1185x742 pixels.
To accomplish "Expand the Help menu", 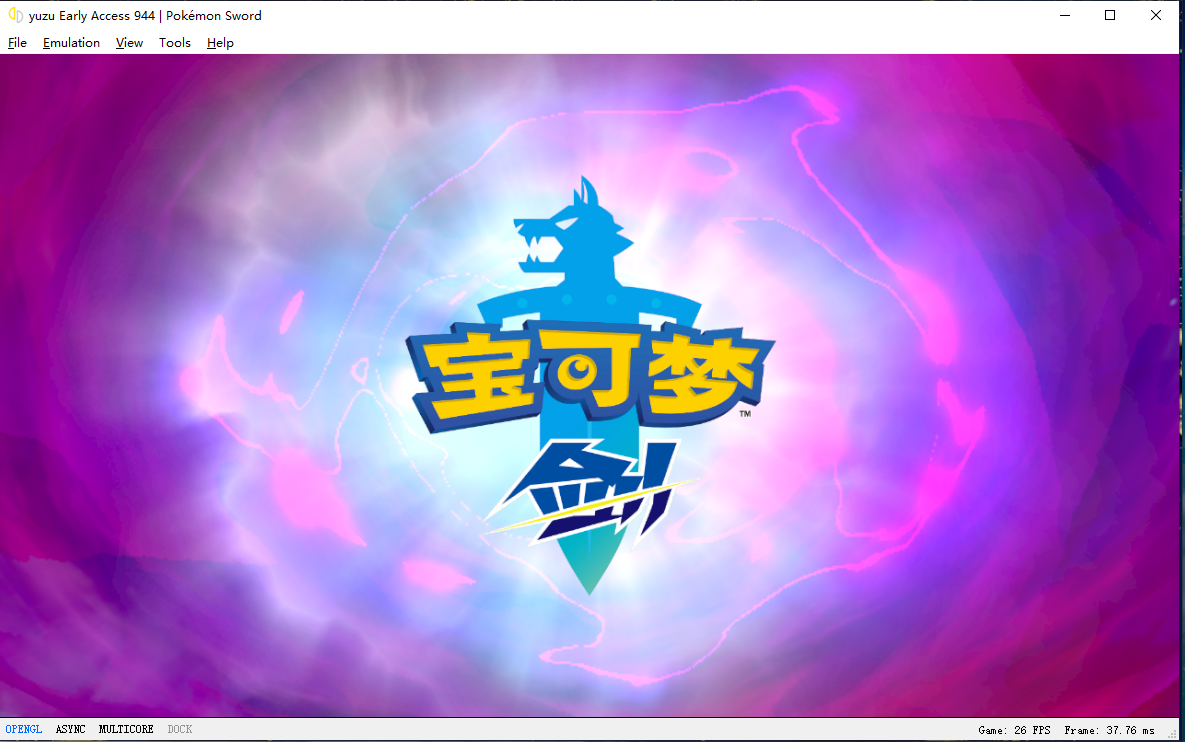I will tap(220, 43).
